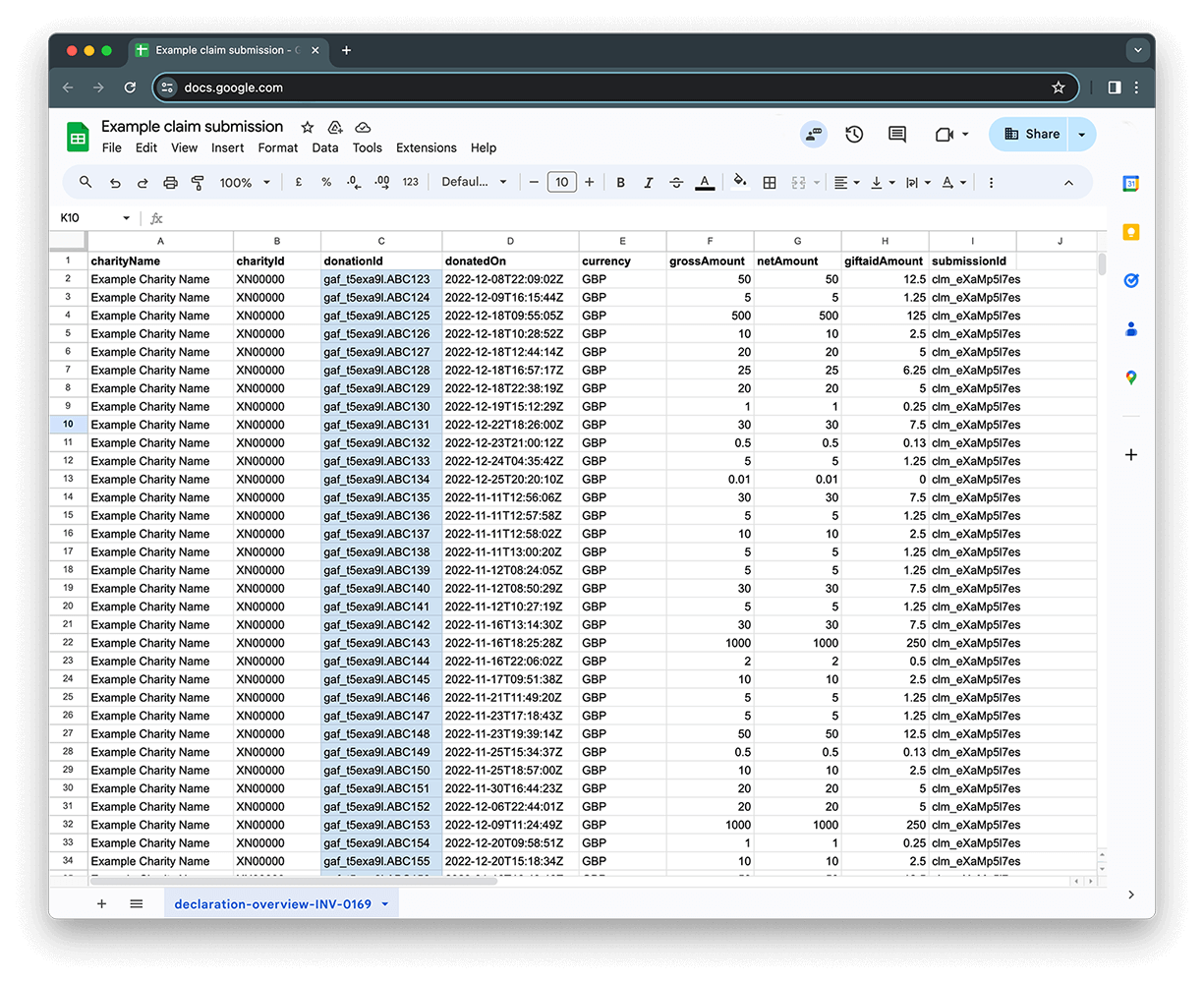Image resolution: width=1204 pixels, height=983 pixels.
Task: Open the comments panel
Action: [x=896, y=134]
